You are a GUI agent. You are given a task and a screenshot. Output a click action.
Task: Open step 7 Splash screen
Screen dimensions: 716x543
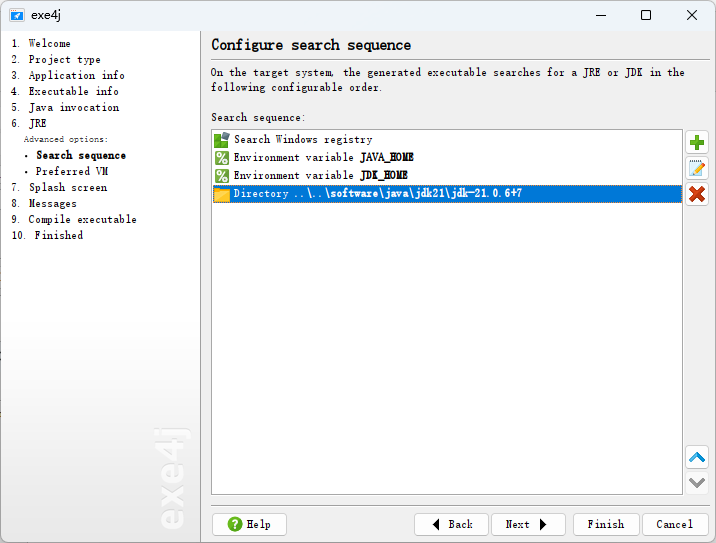[x=59, y=187]
